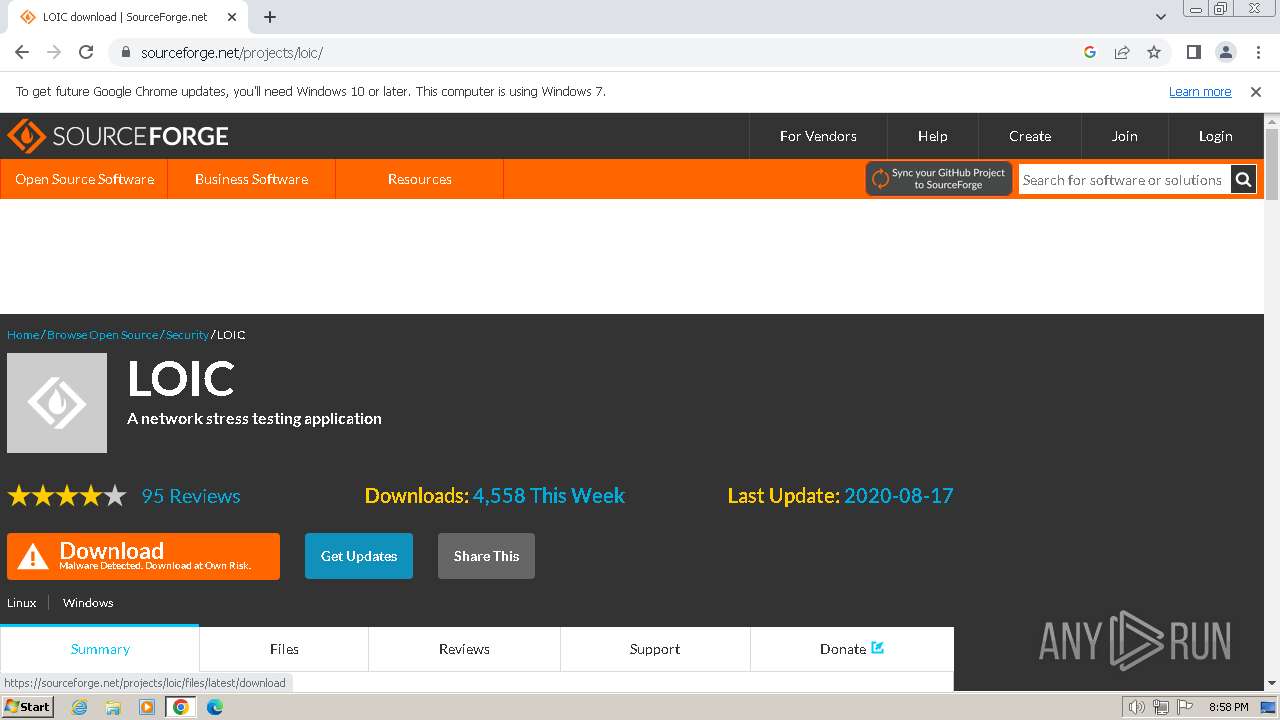
Task: Click the search magnifier button
Action: pyautogui.click(x=1243, y=180)
